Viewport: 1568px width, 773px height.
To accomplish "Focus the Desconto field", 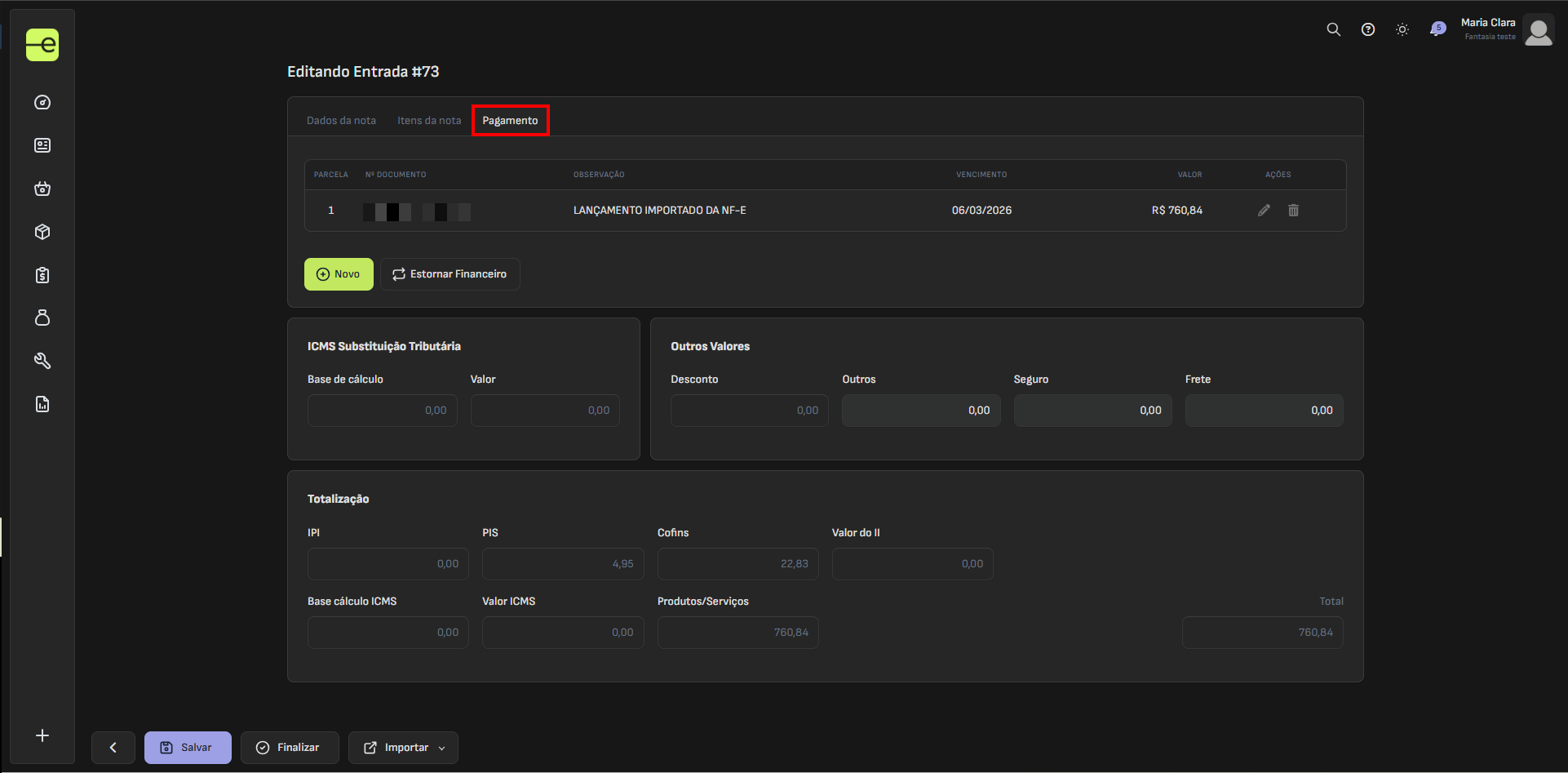I will pyautogui.click(x=750, y=411).
